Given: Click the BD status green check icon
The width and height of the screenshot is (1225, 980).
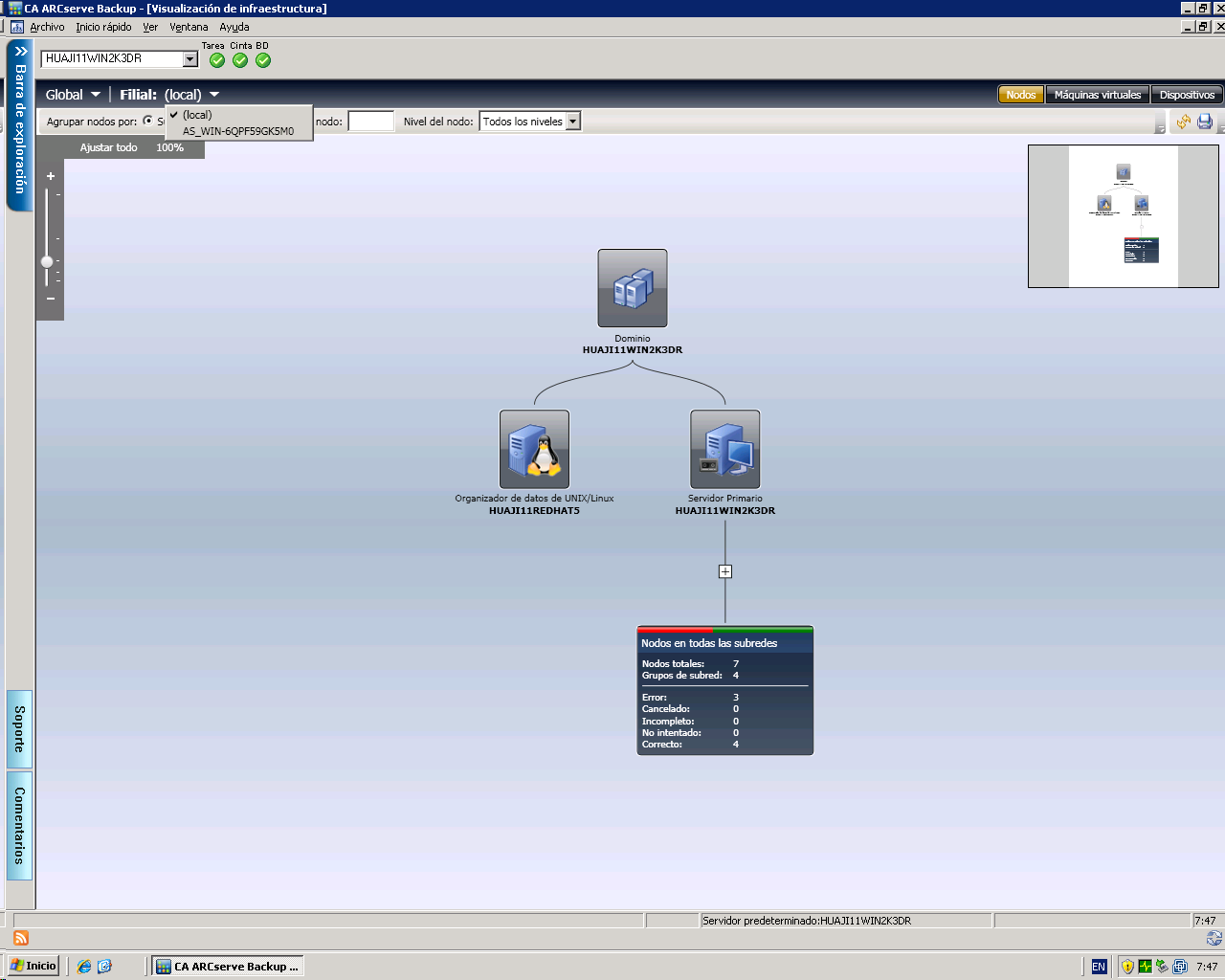Looking at the screenshot, I should point(263,60).
